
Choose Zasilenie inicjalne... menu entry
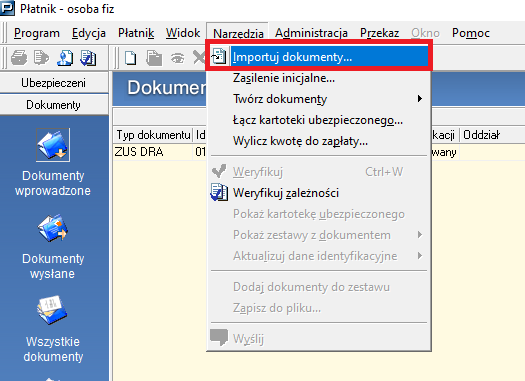tap(319, 78)
